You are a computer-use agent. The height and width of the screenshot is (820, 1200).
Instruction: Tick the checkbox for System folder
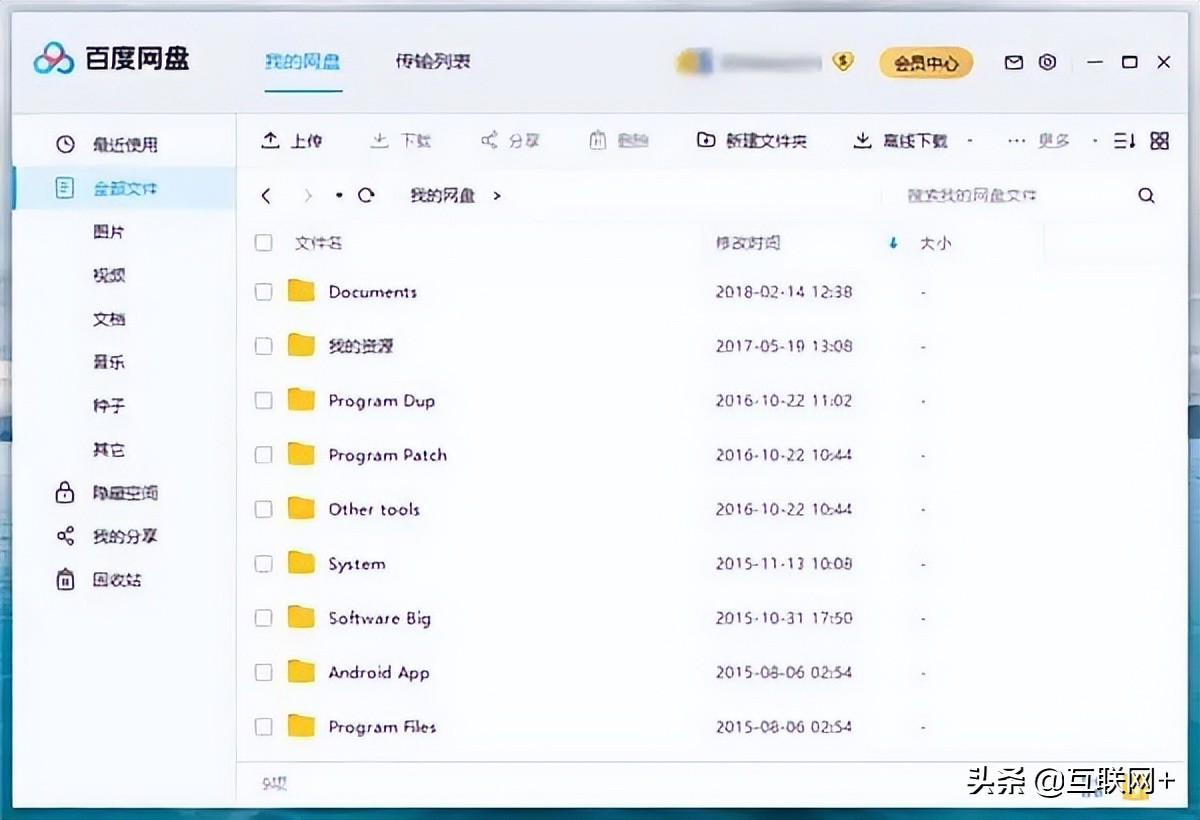263,563
